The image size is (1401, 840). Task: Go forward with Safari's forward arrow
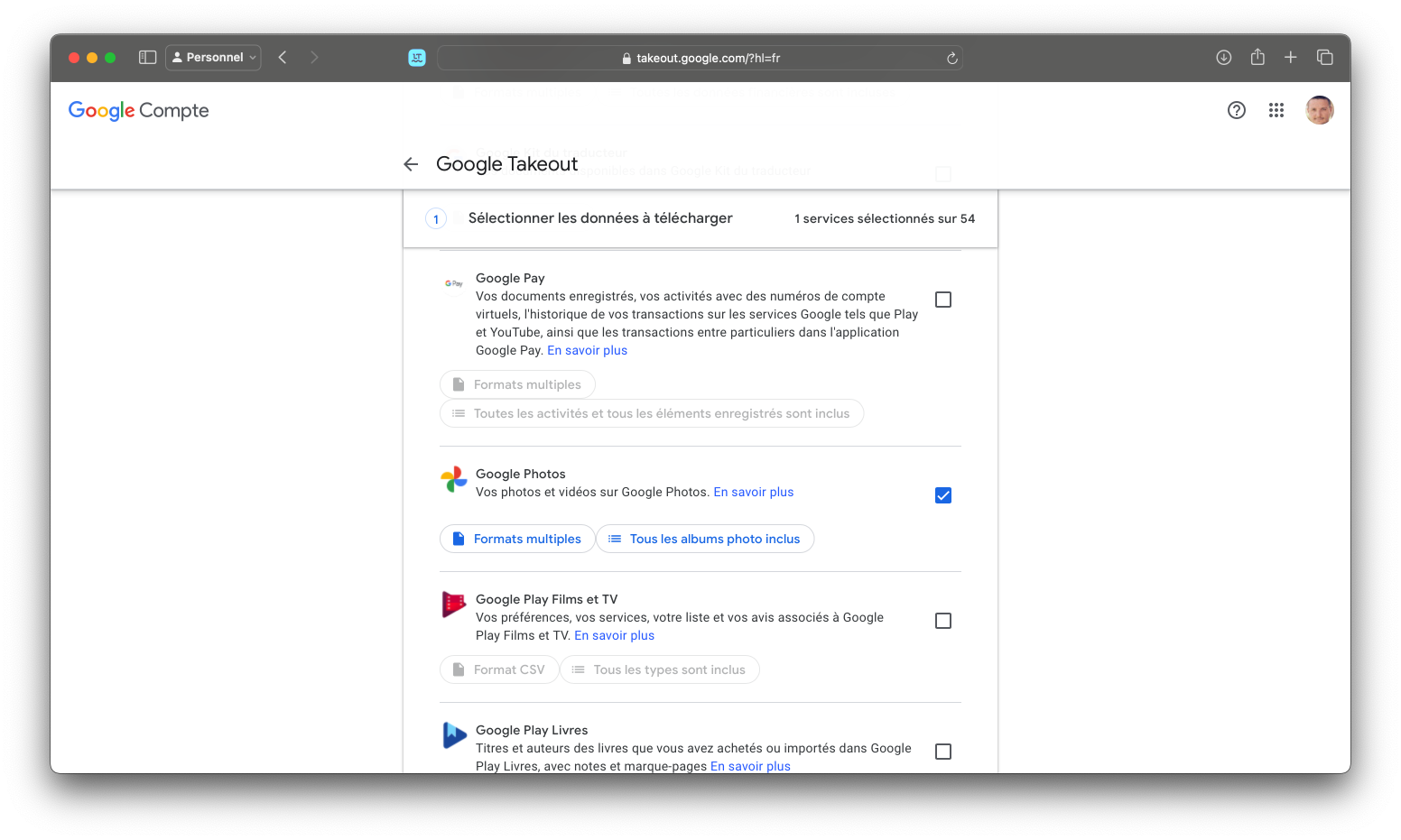click(x=314, y=58)
